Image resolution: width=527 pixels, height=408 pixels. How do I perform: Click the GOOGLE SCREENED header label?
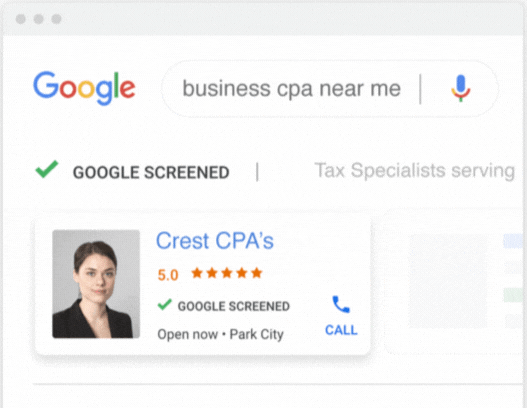151,172
